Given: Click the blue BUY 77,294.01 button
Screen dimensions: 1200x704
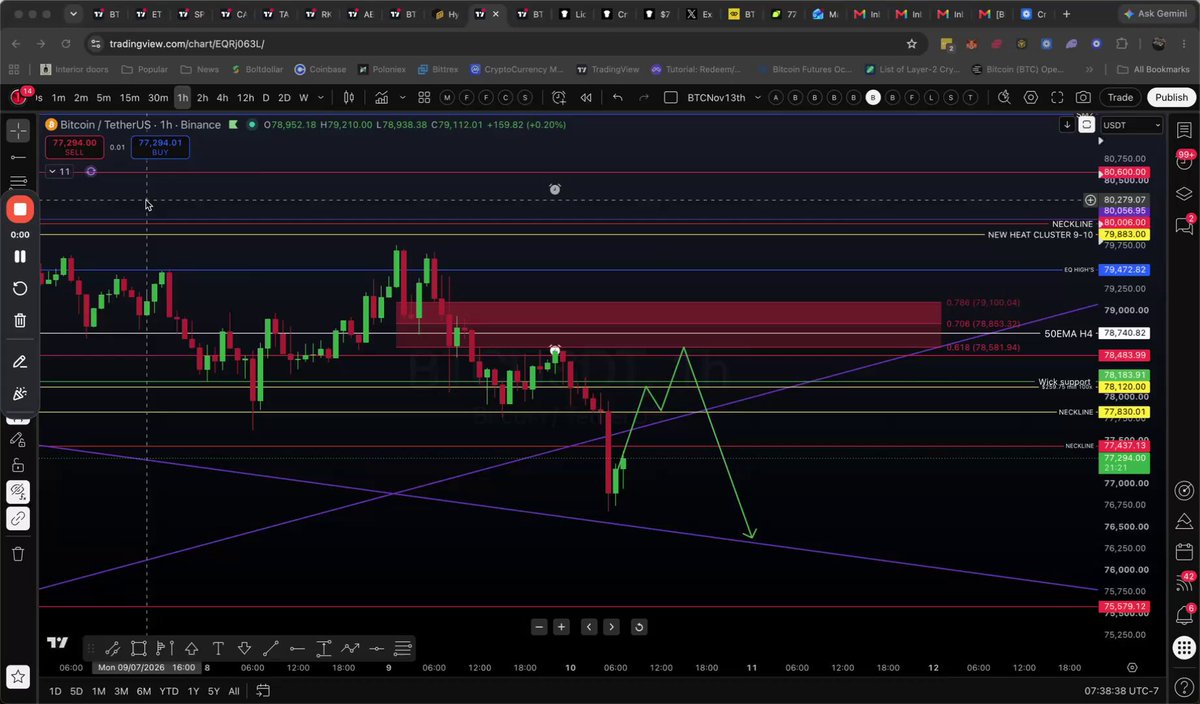Looking at the screenshot, I should tap(160, 147).
